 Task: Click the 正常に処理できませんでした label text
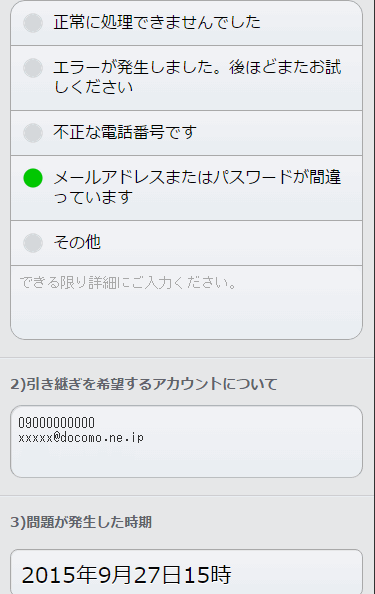tap(157, 22)
